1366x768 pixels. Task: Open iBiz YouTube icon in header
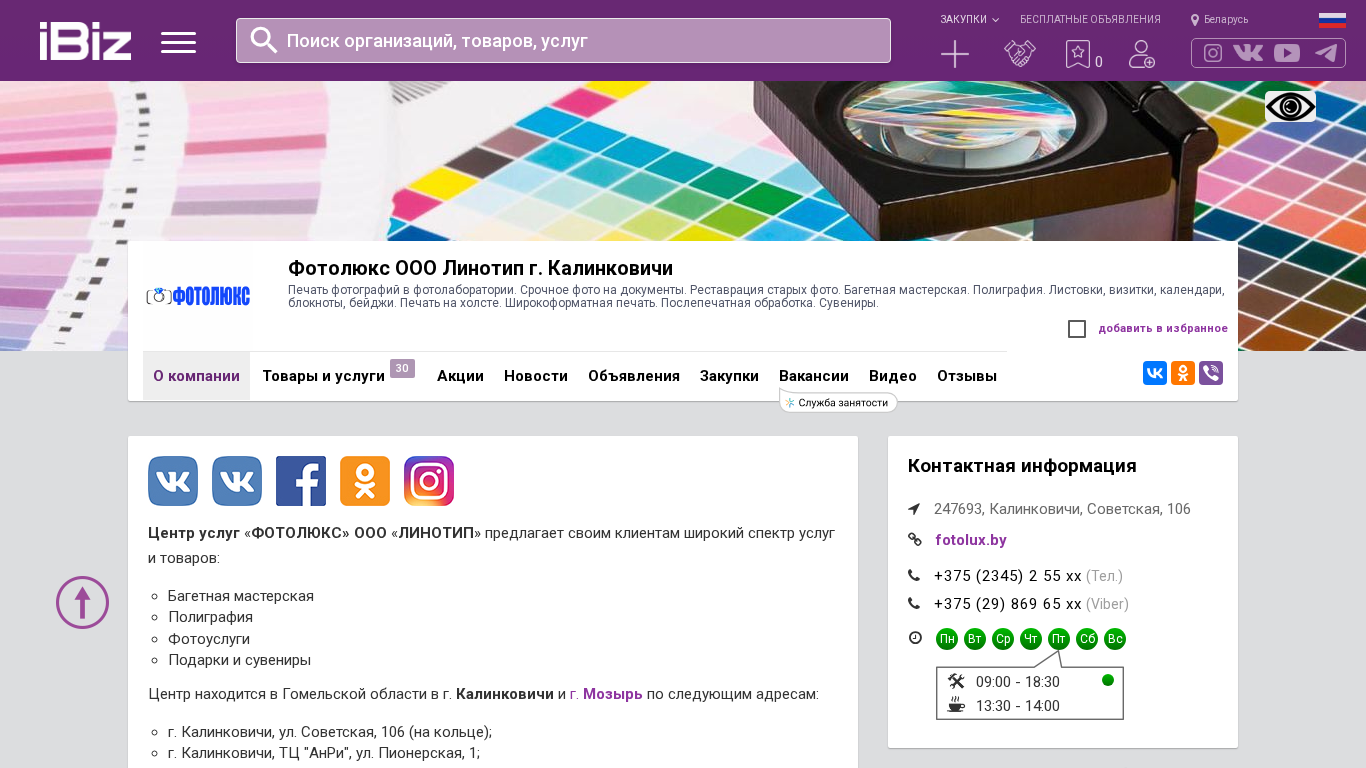coord(1287,53)
